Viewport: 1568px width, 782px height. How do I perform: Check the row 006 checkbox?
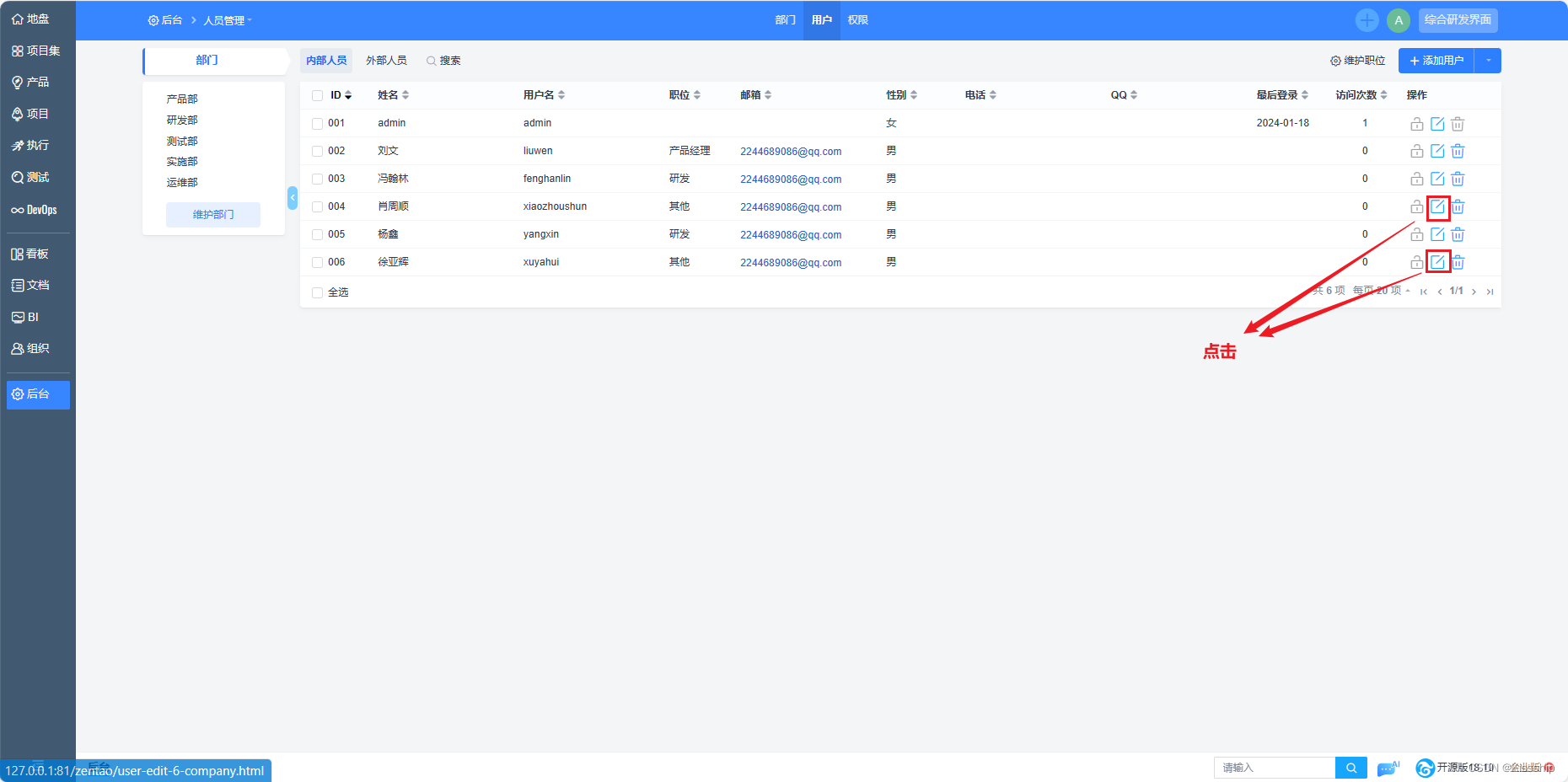click(x=318, y=262)
